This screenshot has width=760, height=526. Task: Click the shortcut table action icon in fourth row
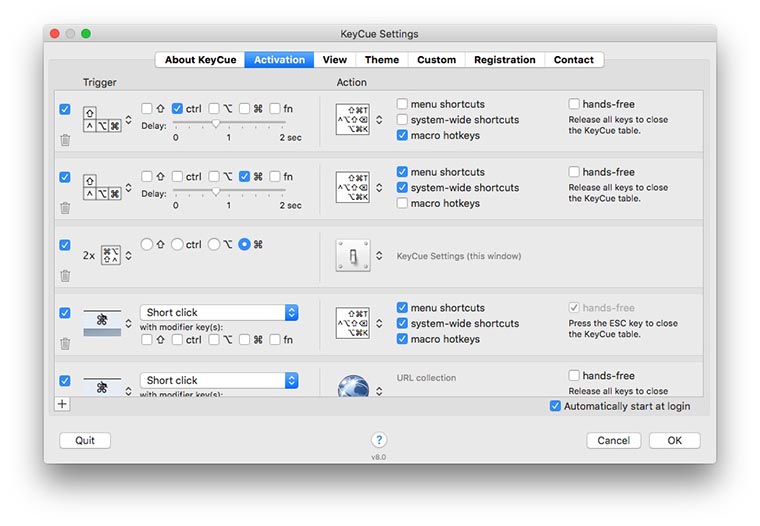tap(353, 323)
